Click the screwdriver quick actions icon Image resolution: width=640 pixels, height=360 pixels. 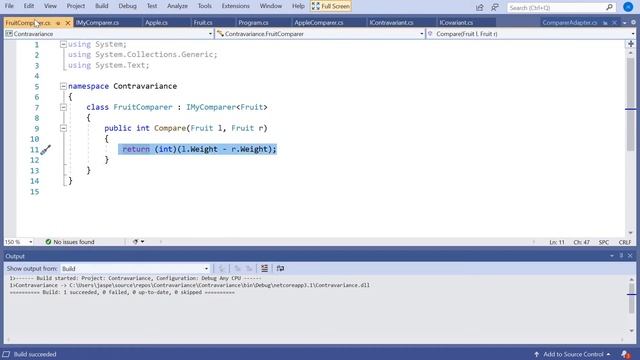point(45,150)
